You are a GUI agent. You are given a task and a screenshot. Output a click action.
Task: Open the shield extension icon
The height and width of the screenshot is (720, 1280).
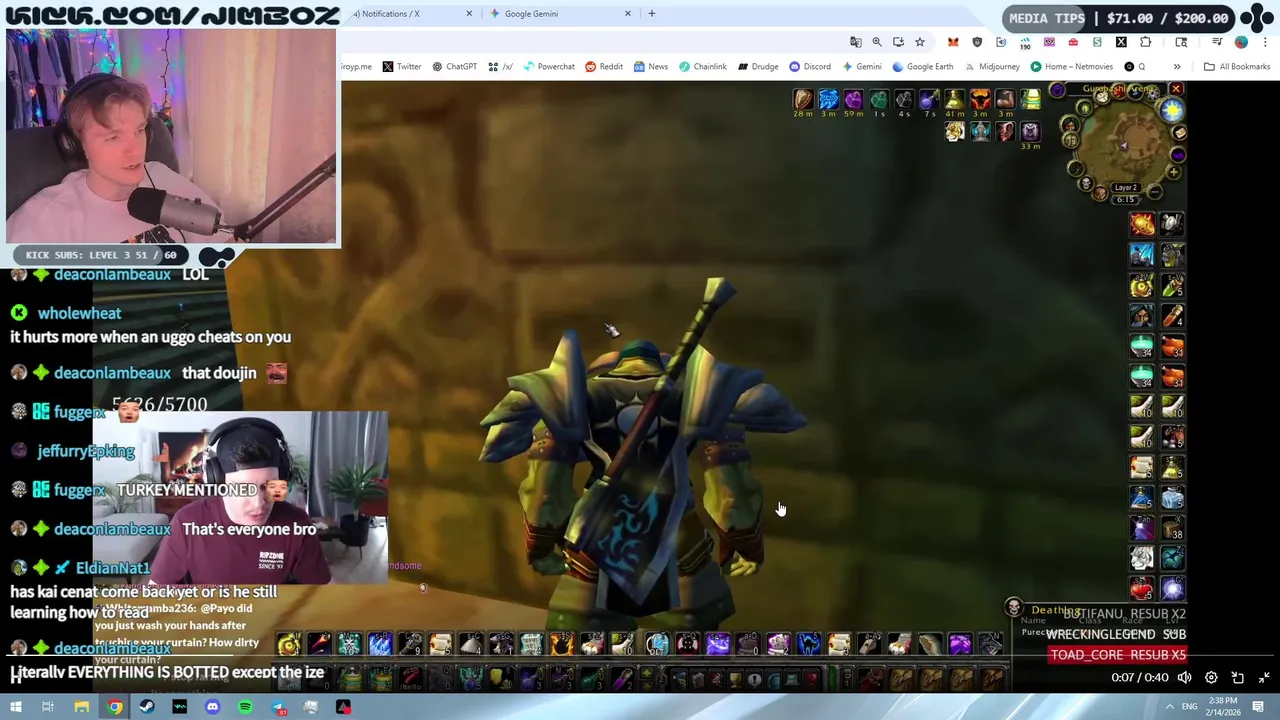coord(977,42)
